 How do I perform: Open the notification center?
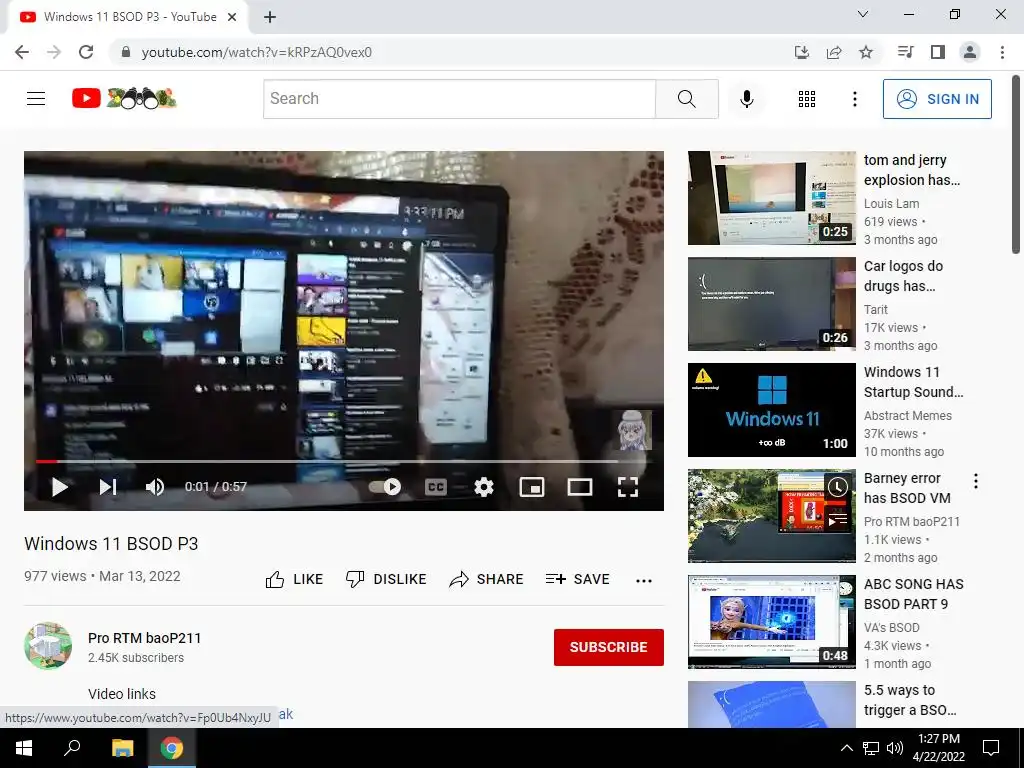click(x=991, y=748)
